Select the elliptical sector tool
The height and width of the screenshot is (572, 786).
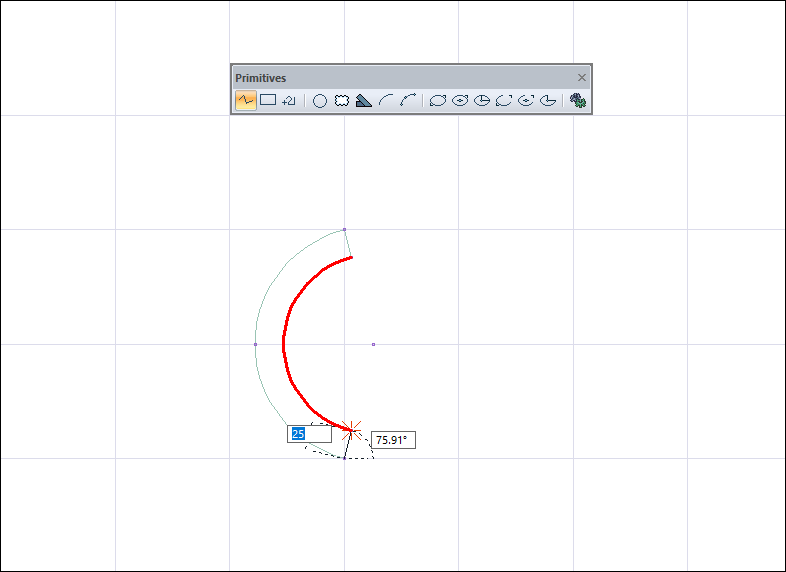pos(548,100)
